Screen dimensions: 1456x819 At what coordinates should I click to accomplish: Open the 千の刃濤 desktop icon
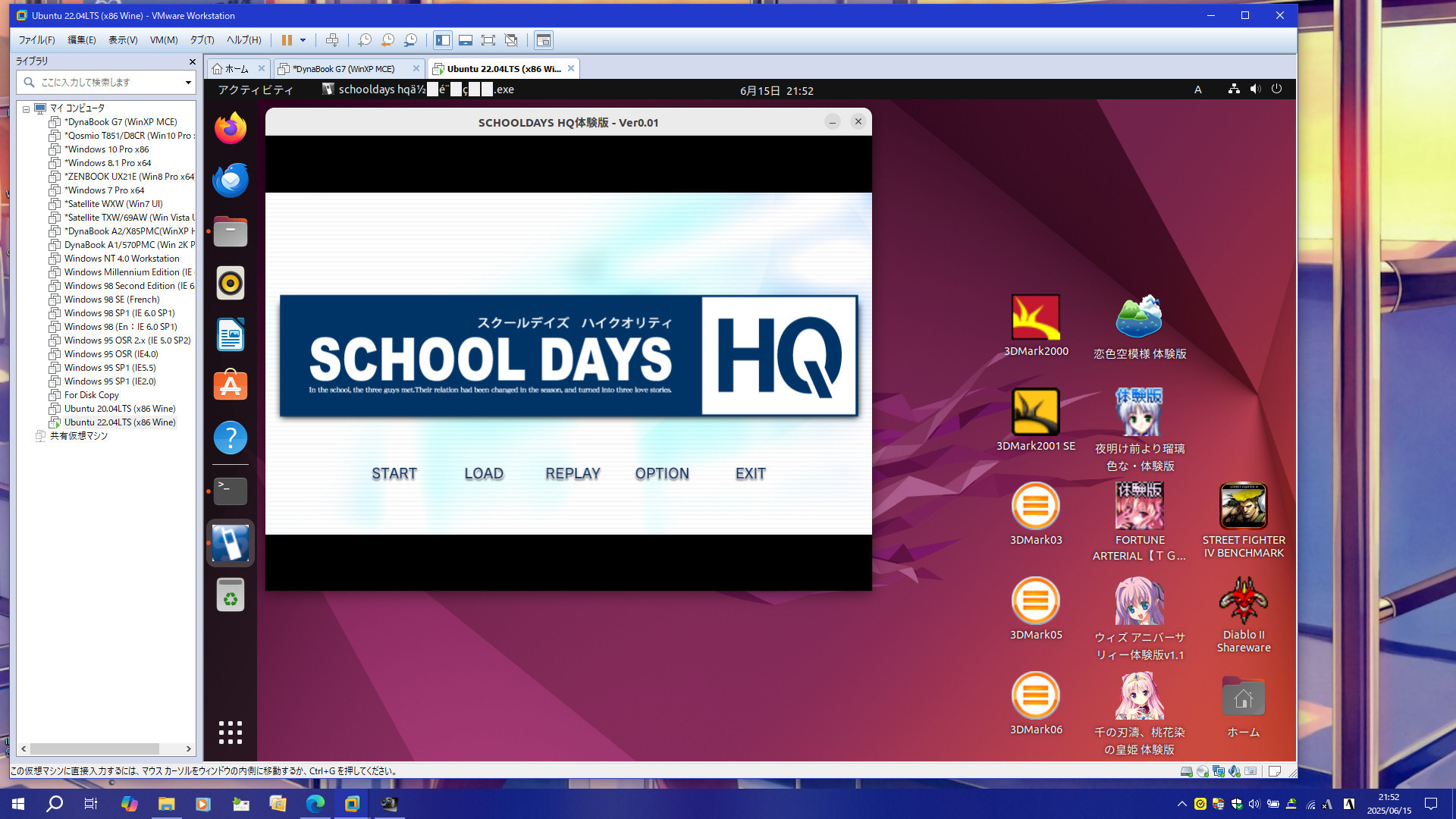coord(1140,713)
